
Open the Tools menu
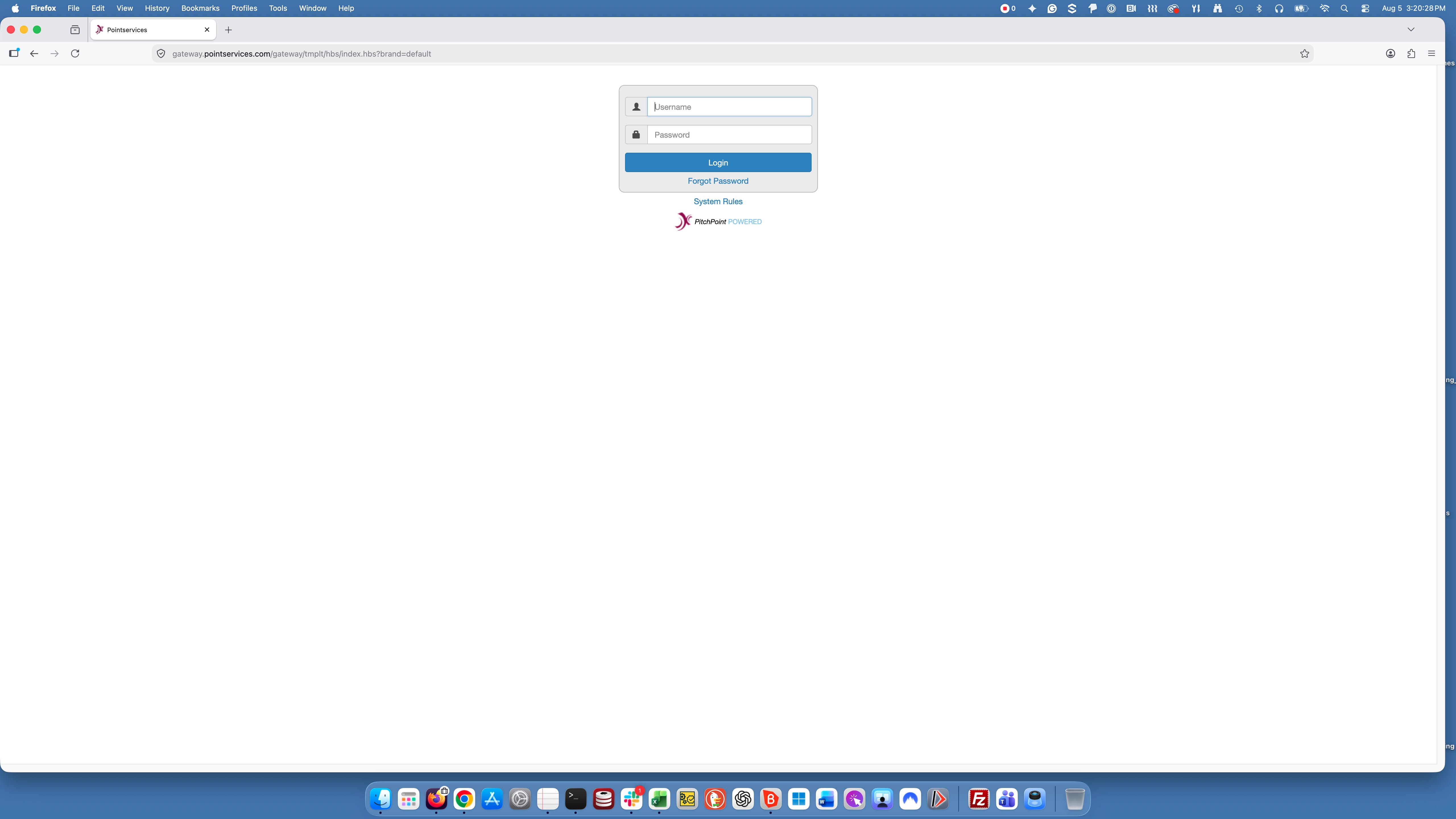(278, 9)
